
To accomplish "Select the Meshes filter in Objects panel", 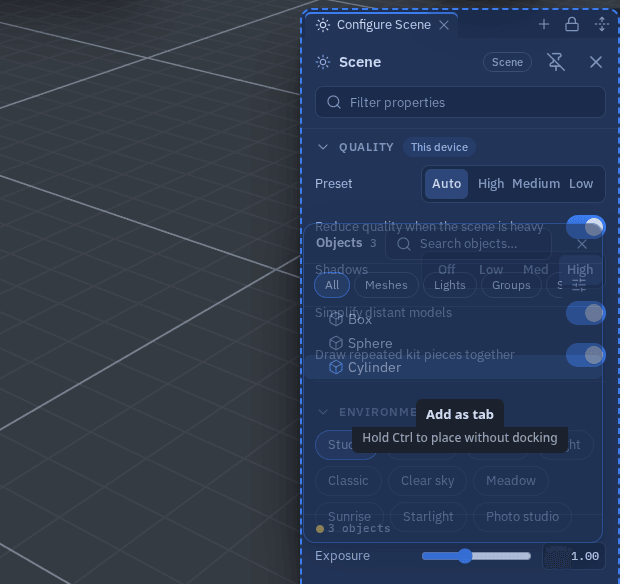I will [386, 285].
